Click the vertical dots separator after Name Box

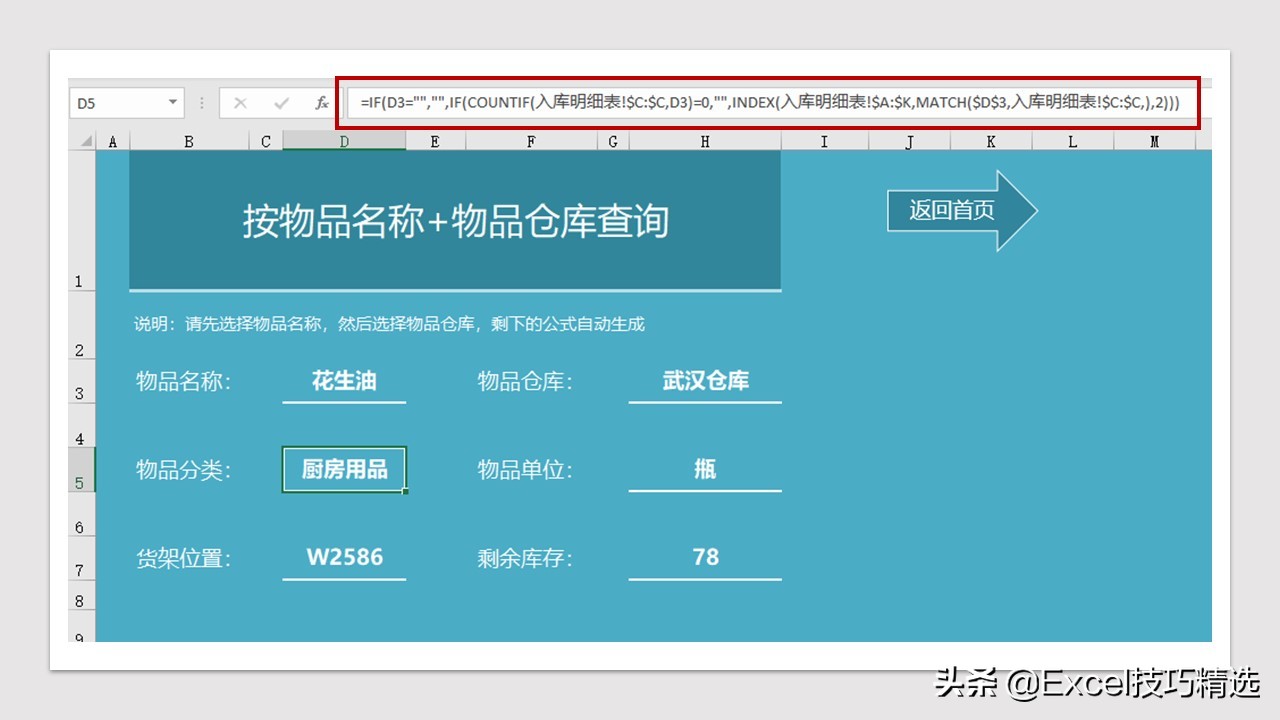[x=203, y=102]
